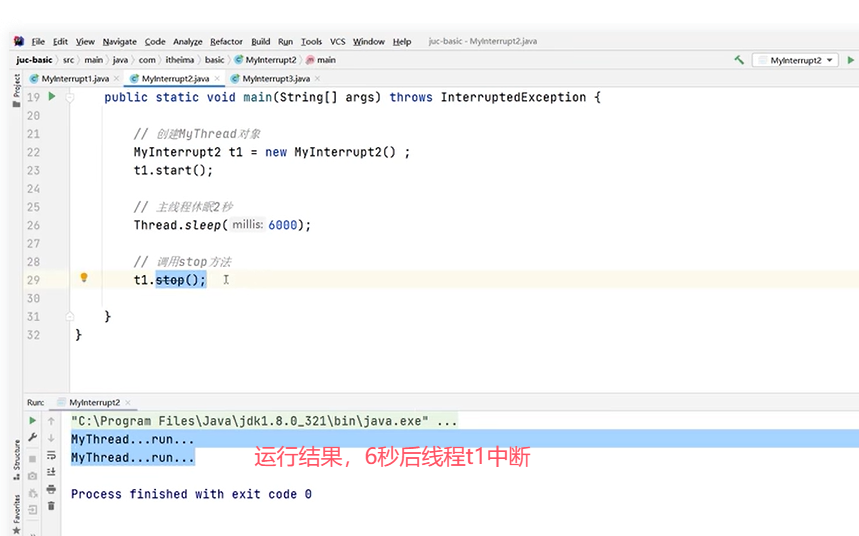This screenshot has height=536, width=859.
Task: Open the VCS menu
Action: pos(337,42)
